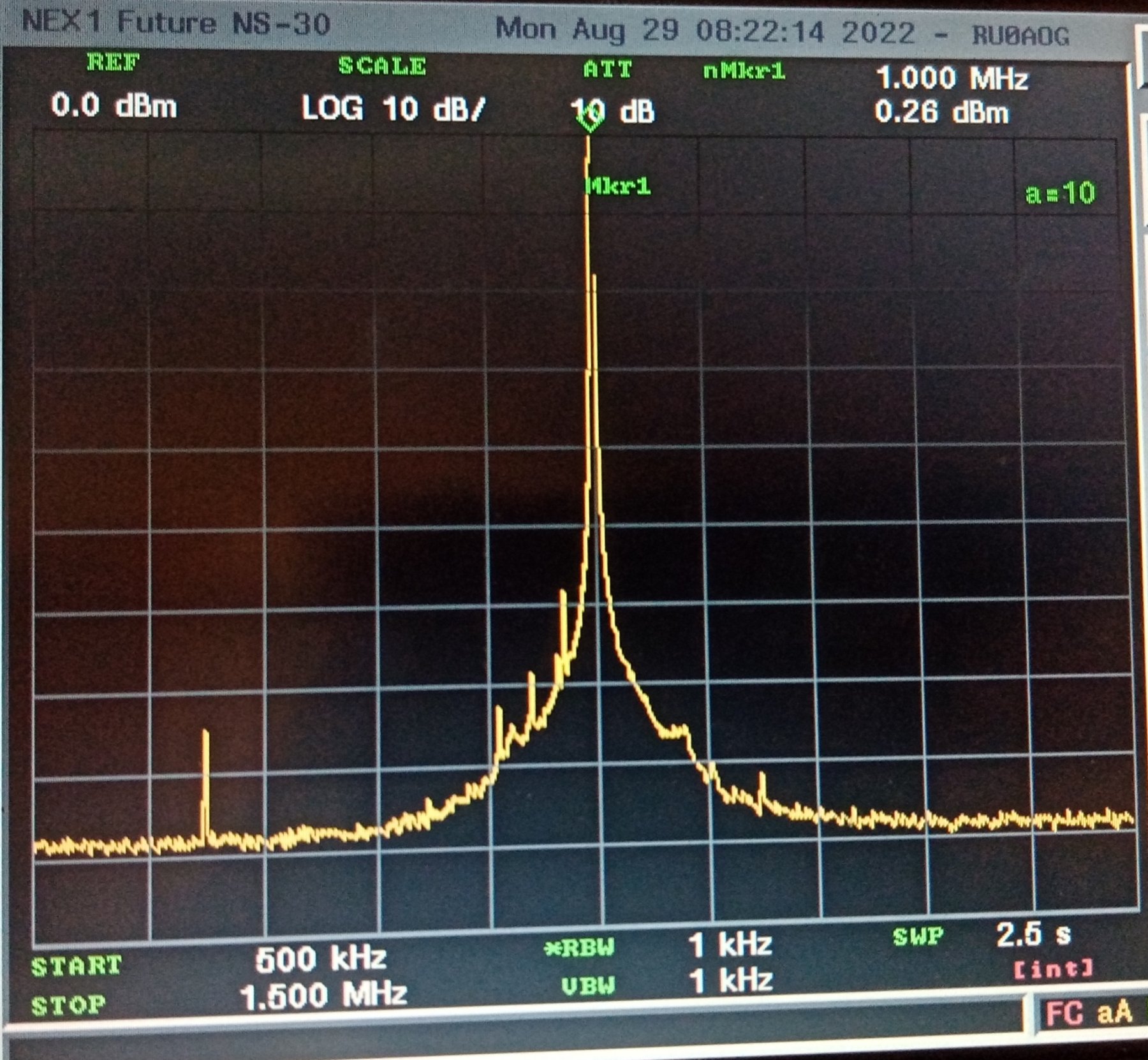Select the LOG 10 dB/ scale value
This screenshot has height=1060, width=1148.
[394, 109]
